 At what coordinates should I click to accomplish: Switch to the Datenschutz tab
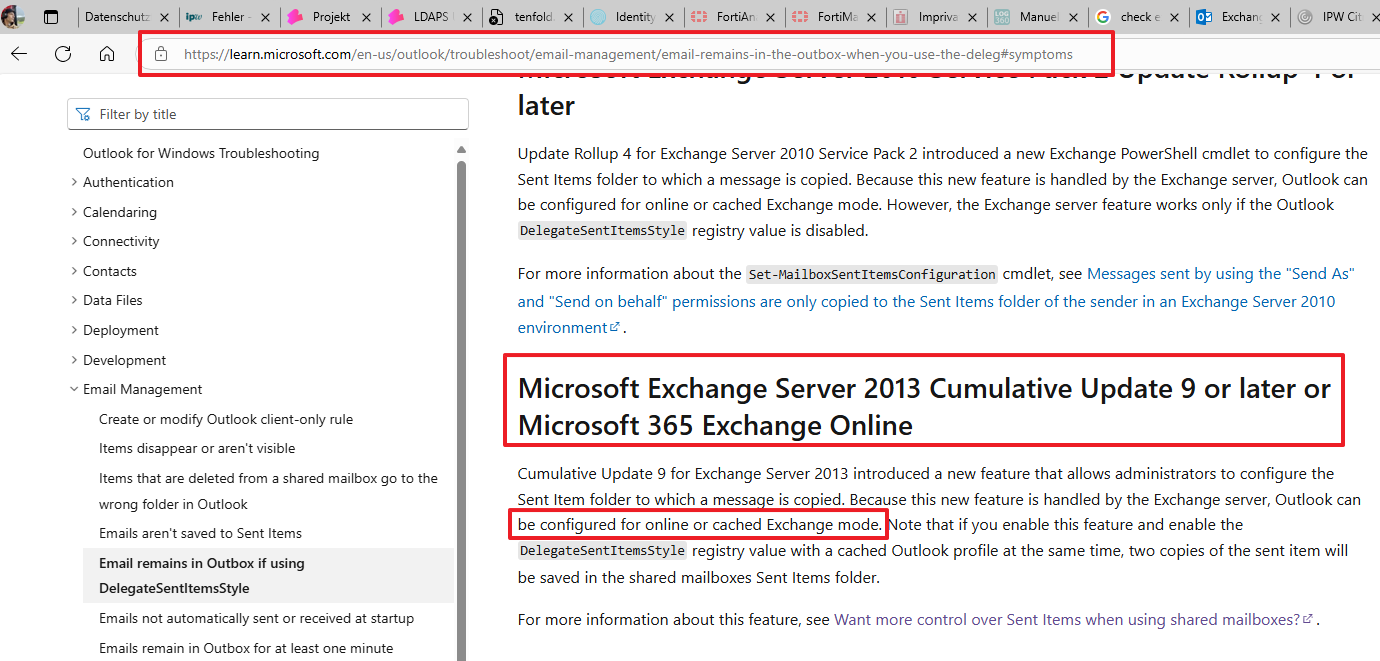[x=118, y=17]
